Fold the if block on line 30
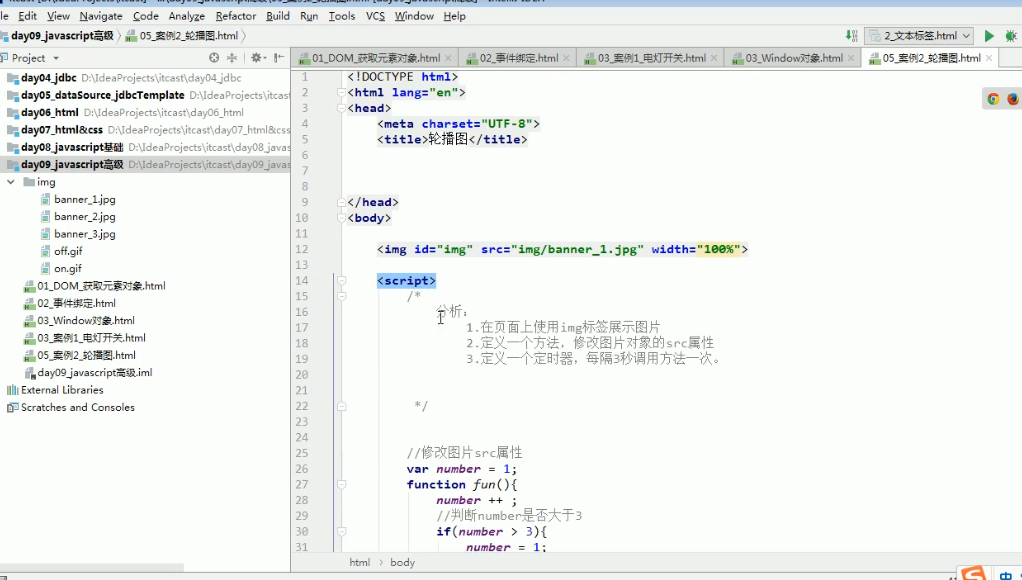The width and height of the screenshot is (1022, 580). [341, 531]
